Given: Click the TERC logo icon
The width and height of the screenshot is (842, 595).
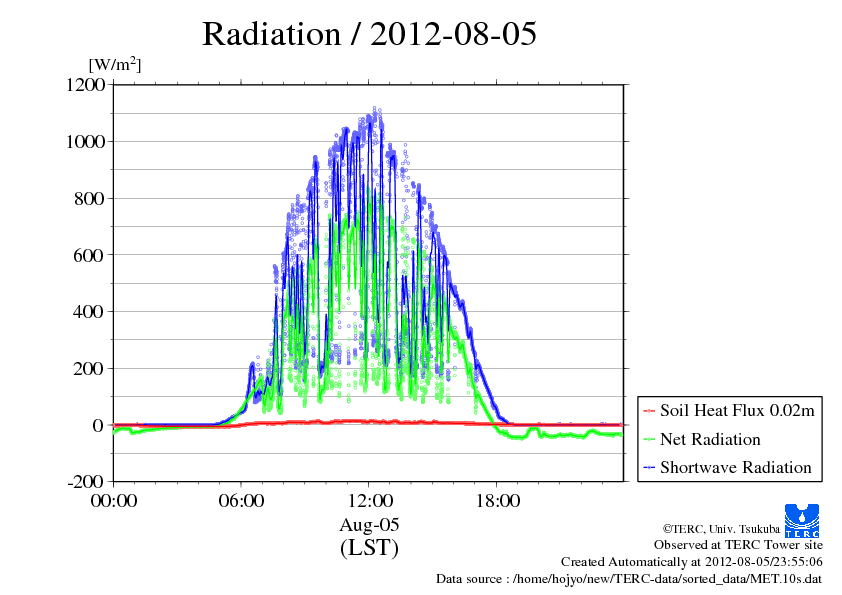Looking at the screenshot, I should 802,521.
